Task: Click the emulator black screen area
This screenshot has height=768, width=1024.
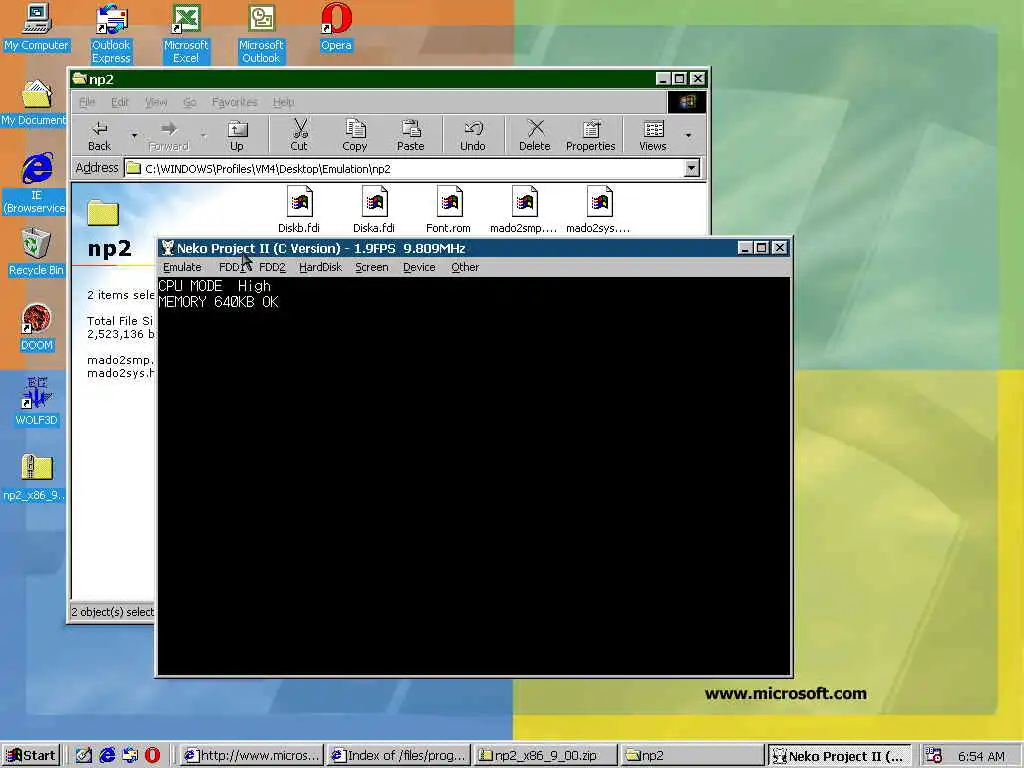Action: pyautogui.click(x=473, y=475)
